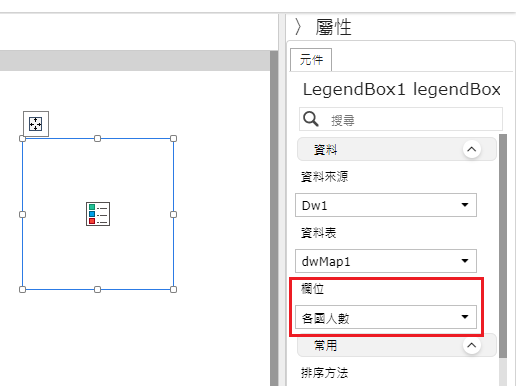Click right-middle resize handle of LegendBox
The image size is (517, 386).
pos(173,214)
